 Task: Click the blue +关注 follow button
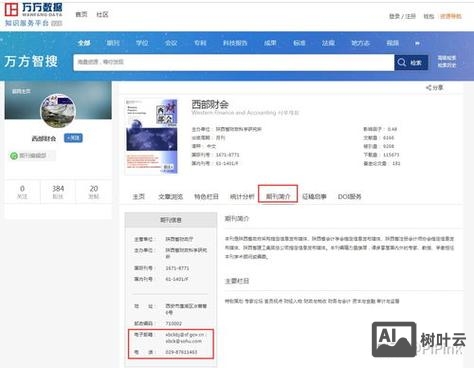[73, 138]
